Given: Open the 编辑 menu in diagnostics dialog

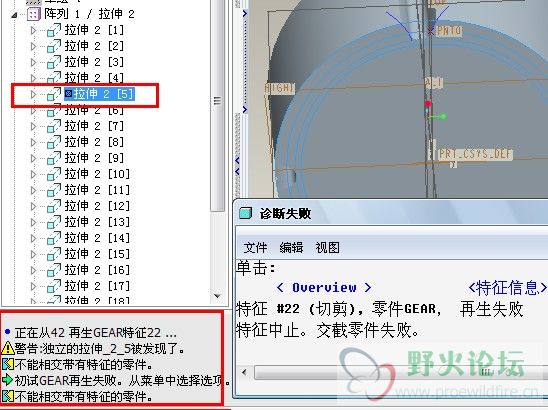Looking at the screenshot, I should [x=291, y=247].
